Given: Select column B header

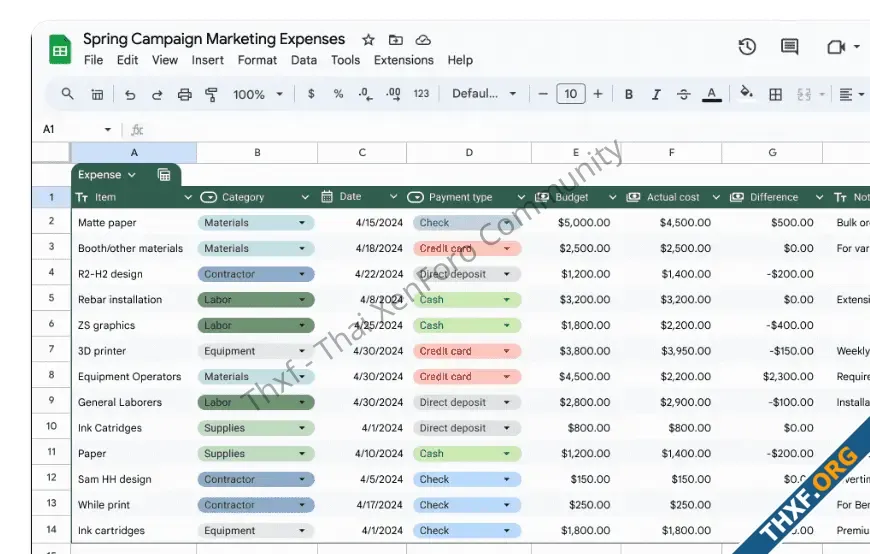Looking at the screenshot, I should pyautogui.click(x=257, y=152).
